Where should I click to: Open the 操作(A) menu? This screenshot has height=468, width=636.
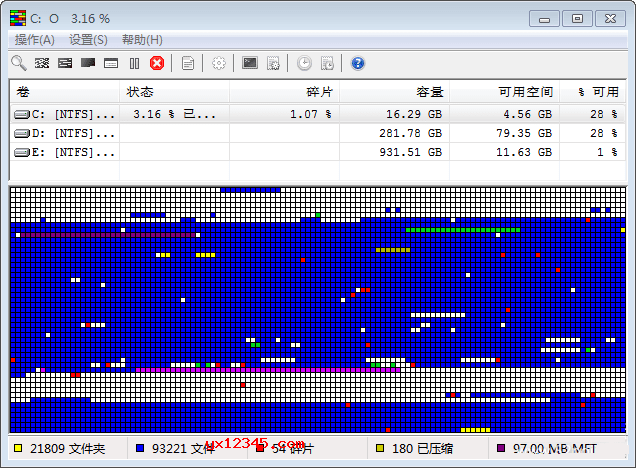[35, 40]
